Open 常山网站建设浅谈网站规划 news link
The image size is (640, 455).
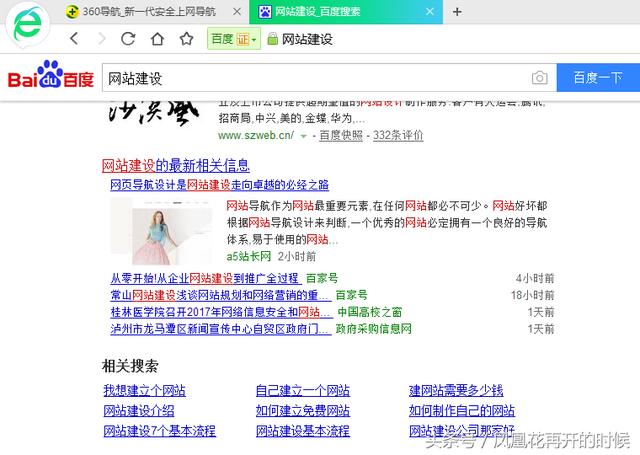click(220, 295)
